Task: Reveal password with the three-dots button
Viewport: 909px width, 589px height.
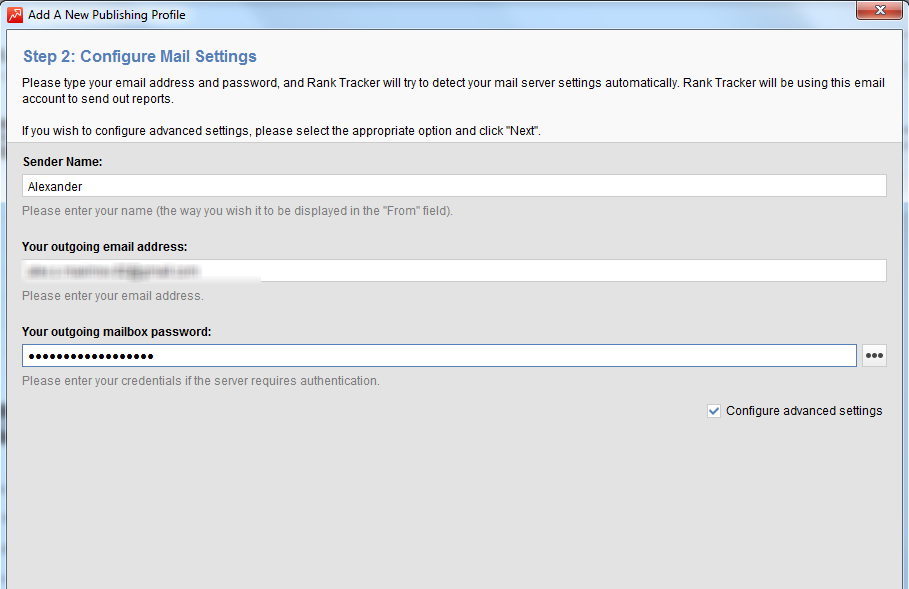Action: point(874,355)
